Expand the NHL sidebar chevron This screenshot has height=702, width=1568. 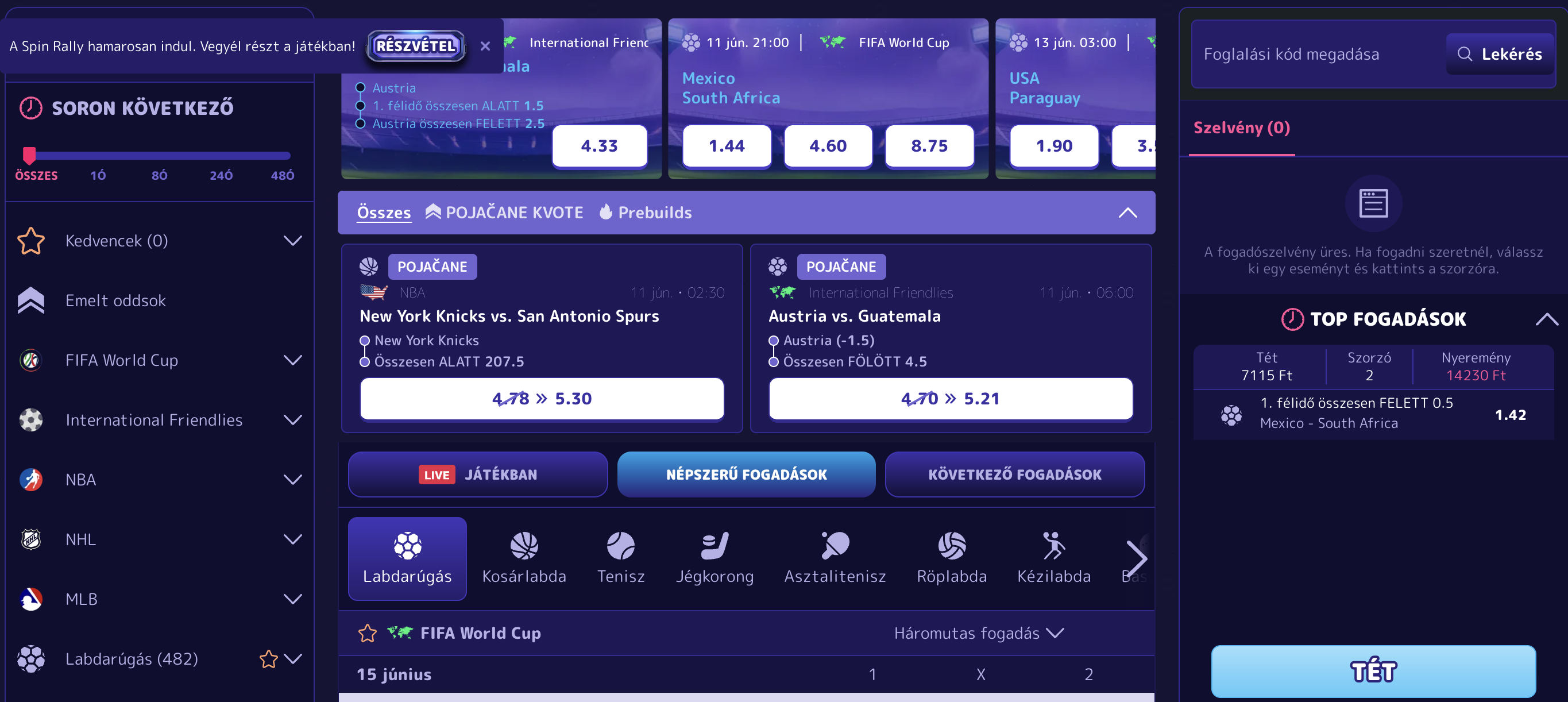[x=293, y=539]
